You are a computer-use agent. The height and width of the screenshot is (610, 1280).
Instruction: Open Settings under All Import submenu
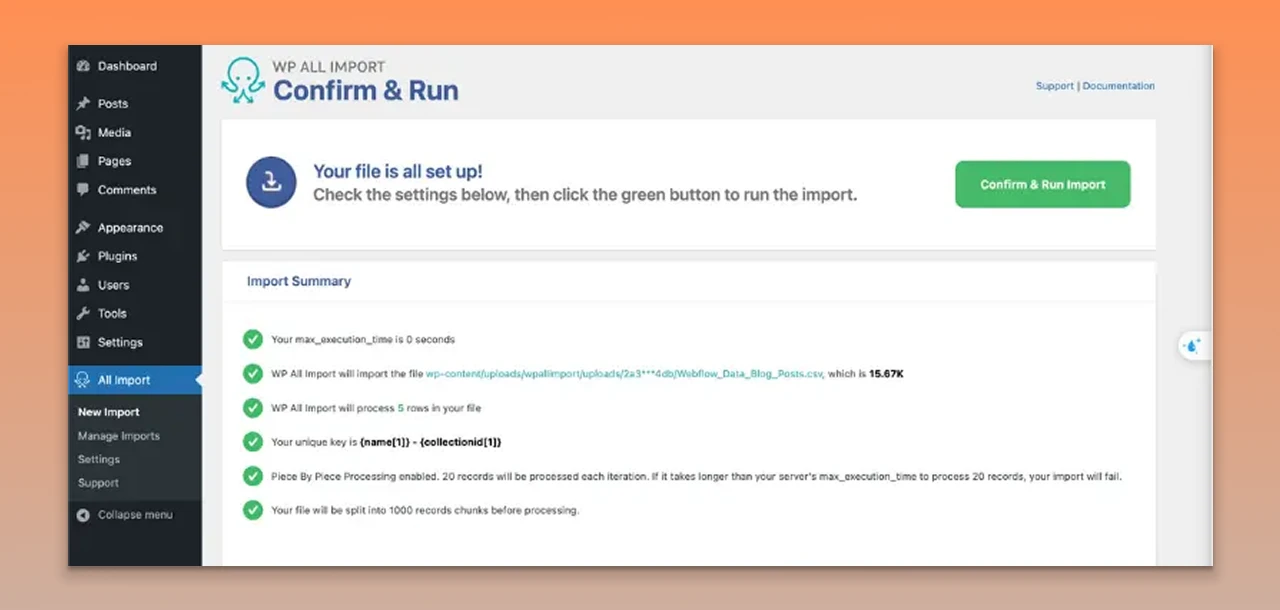click(x=99, y=459)
